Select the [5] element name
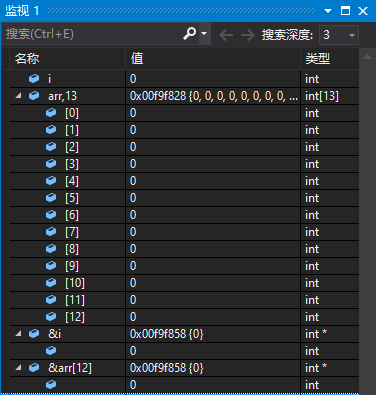 (72, 198)
